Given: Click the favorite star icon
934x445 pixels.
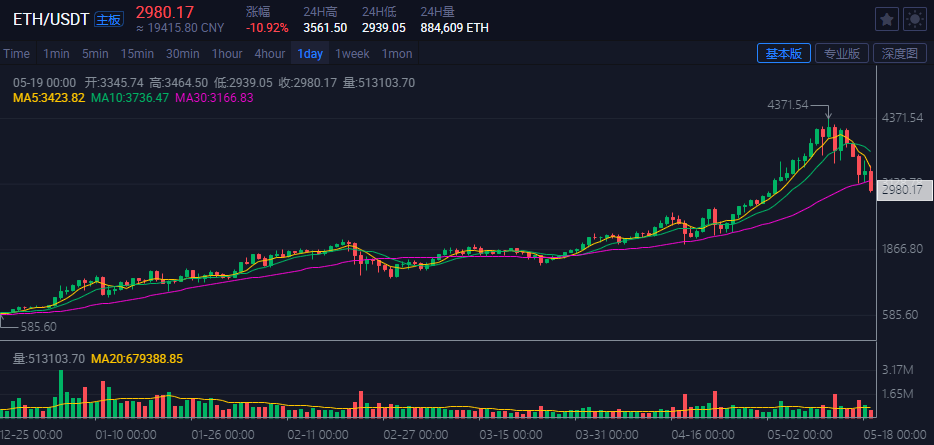Looking at the screenshot, I should [x=887, y=19].
